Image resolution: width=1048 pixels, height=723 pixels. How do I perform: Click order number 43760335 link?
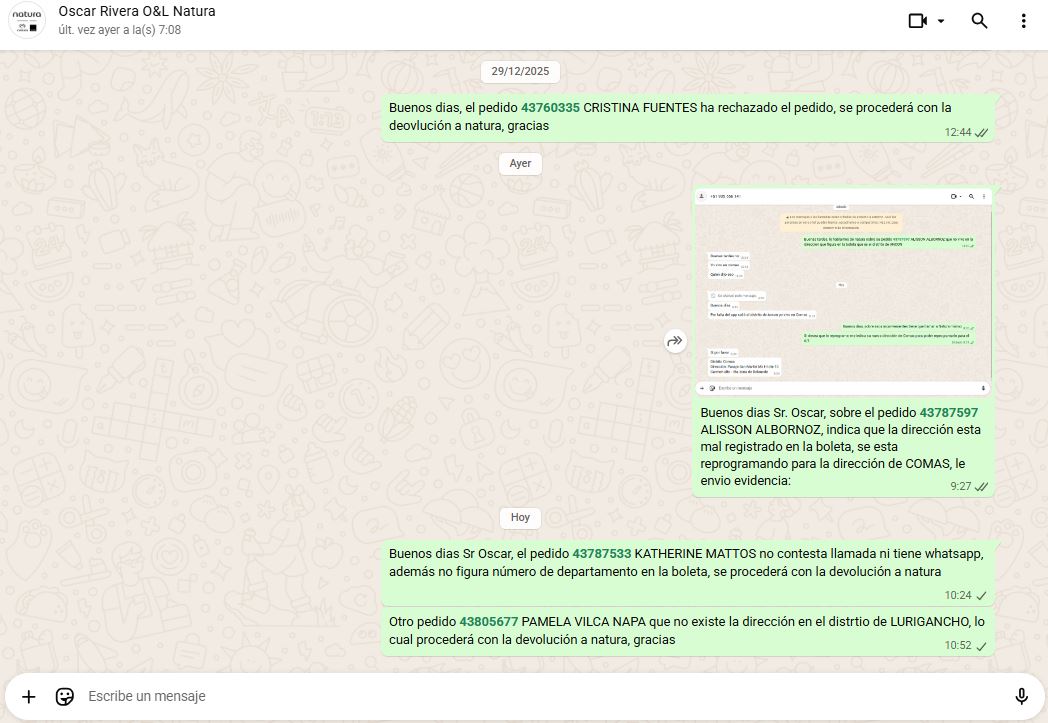[x=550, y=108]
